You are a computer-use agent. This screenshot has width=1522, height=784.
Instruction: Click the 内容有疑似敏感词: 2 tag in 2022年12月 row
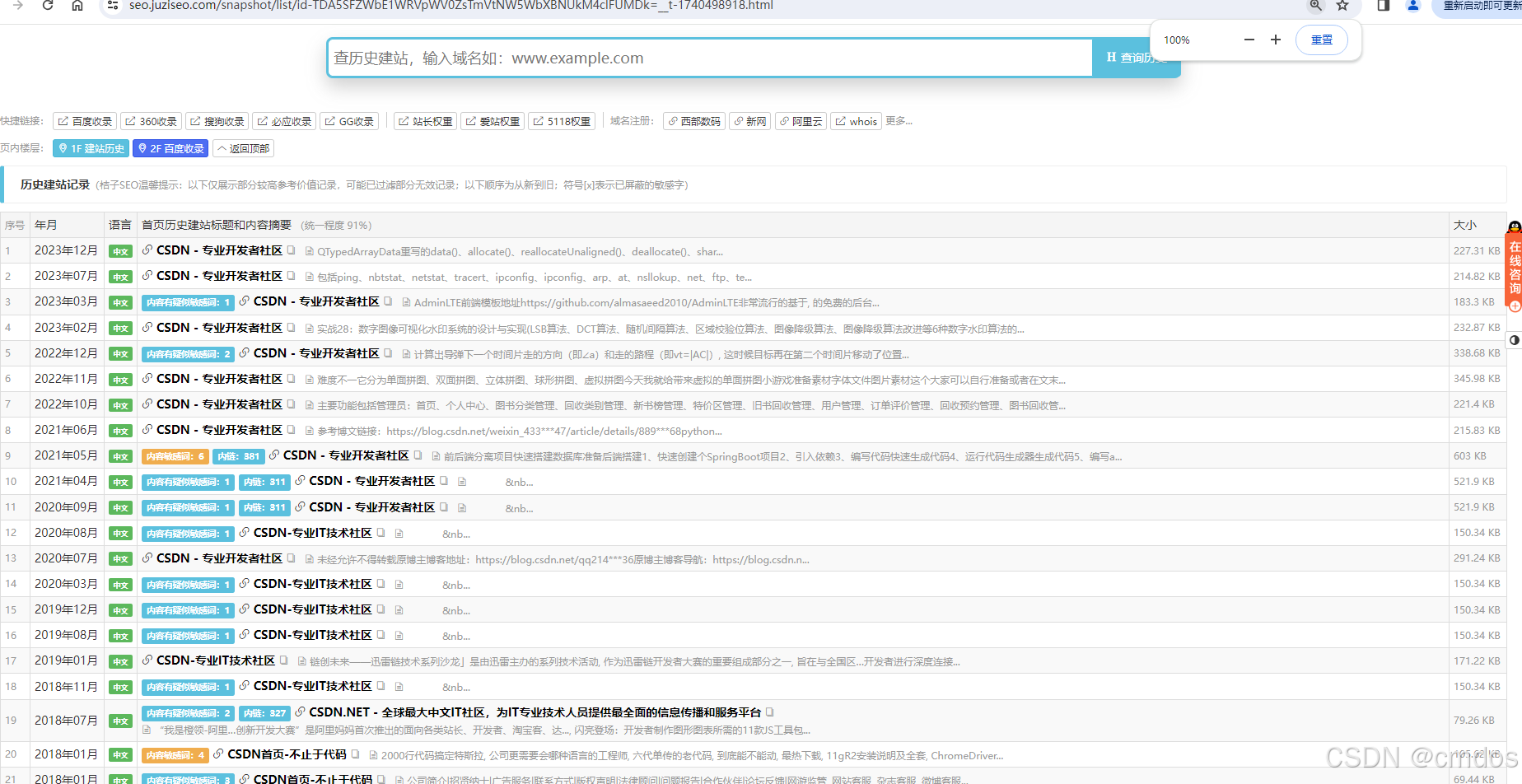click(189, 354)
